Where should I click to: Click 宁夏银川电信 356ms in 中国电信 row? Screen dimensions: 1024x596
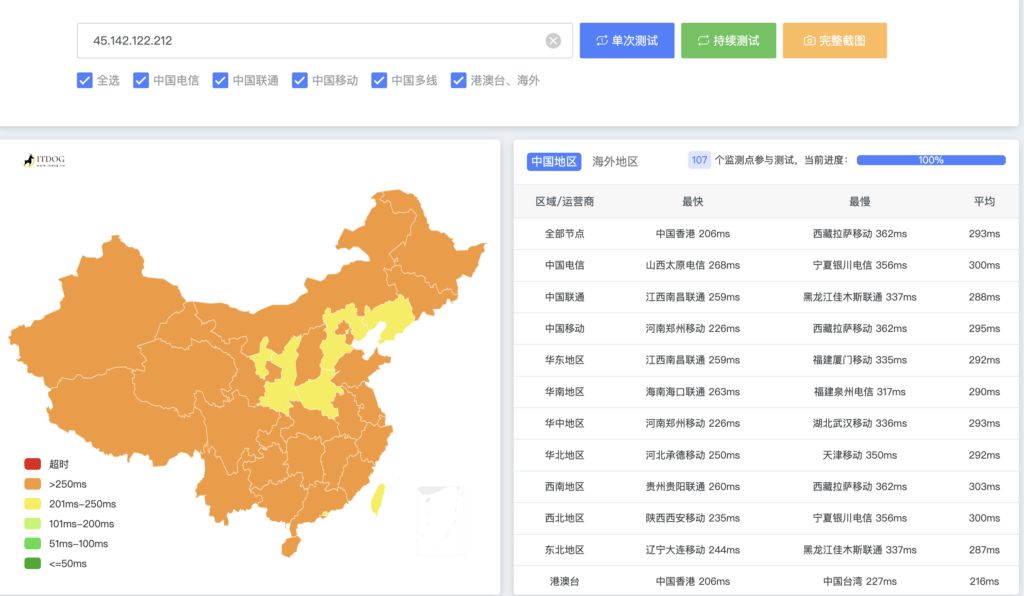click(x=859, y=265)
